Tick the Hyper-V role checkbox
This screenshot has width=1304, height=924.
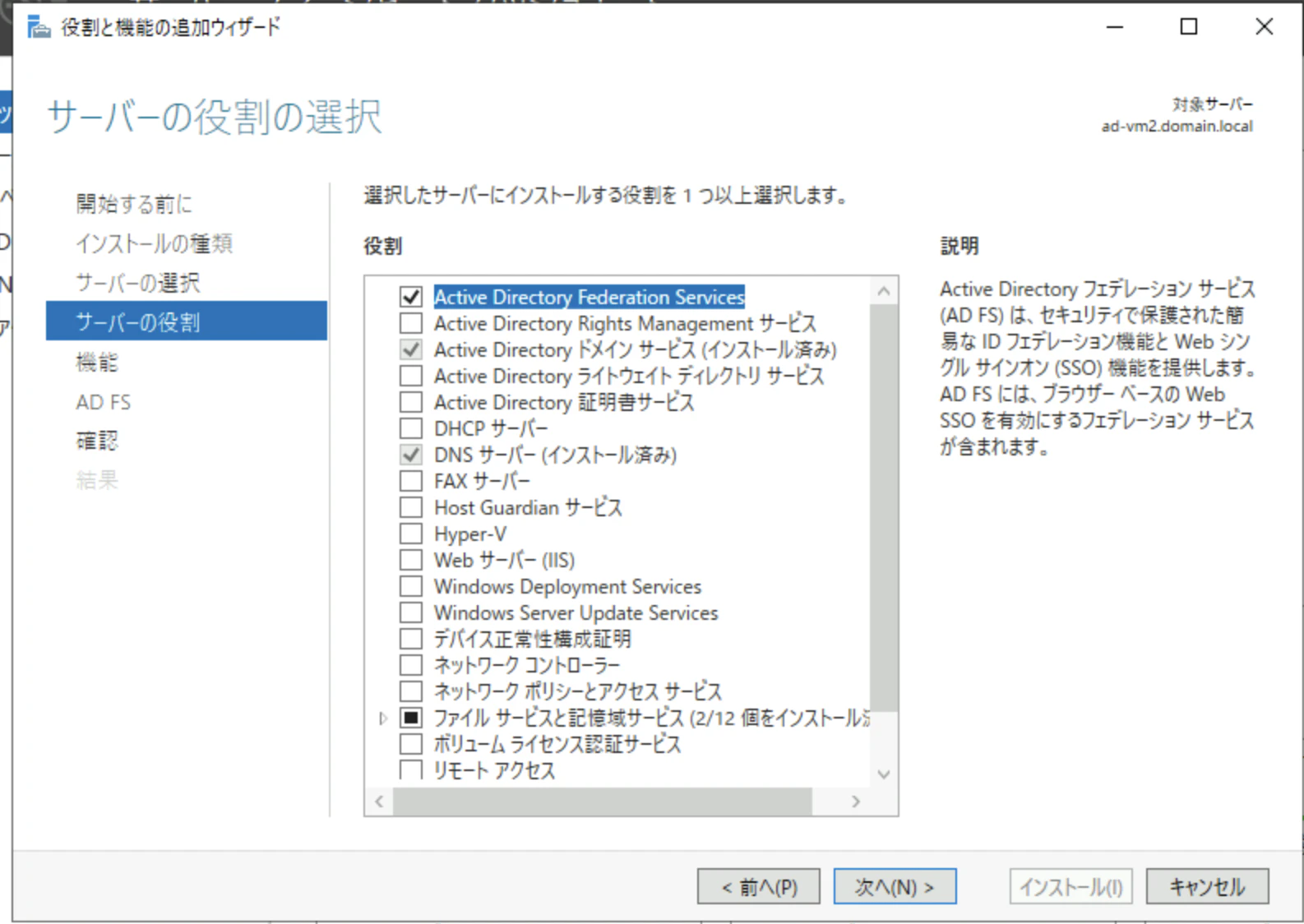click(x=411, y=534)
